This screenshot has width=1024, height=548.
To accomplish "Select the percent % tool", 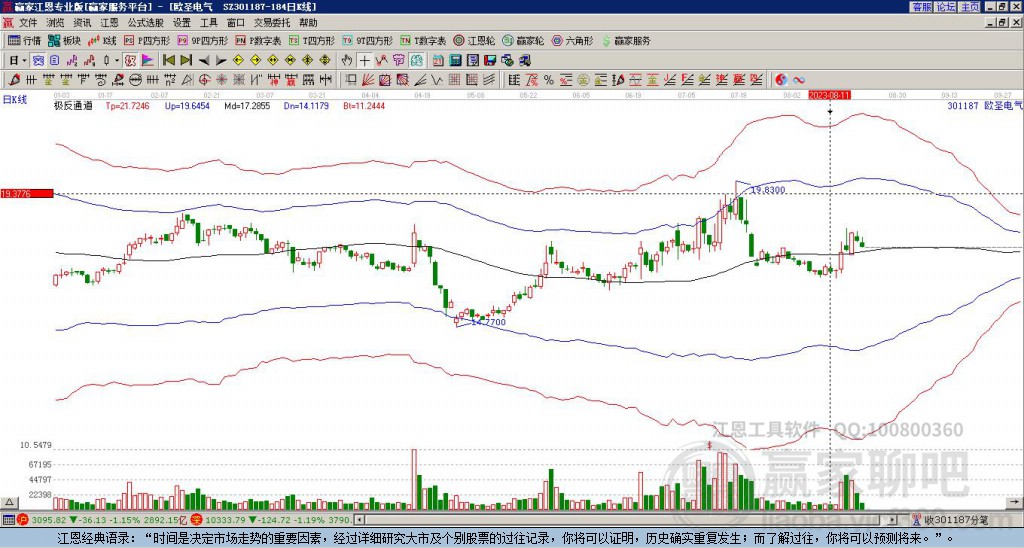I will (x=549, y=80).
